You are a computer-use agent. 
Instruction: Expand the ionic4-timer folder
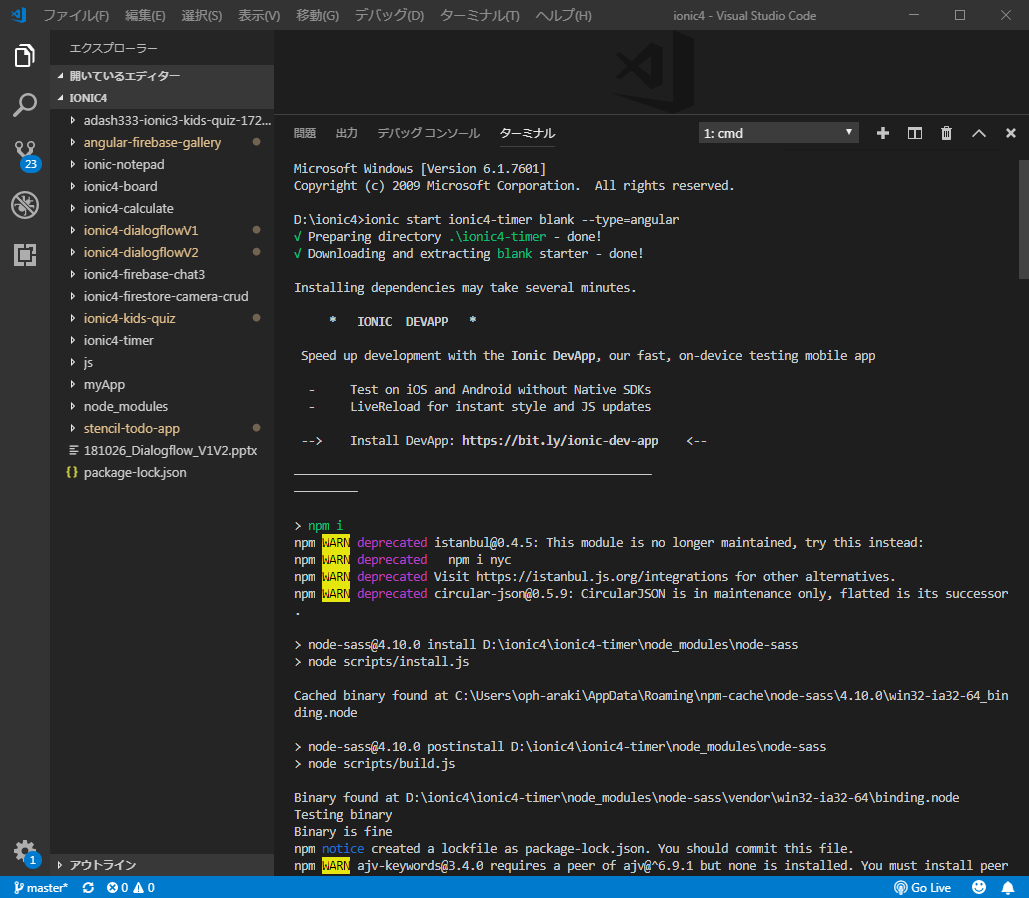(118, 340)
